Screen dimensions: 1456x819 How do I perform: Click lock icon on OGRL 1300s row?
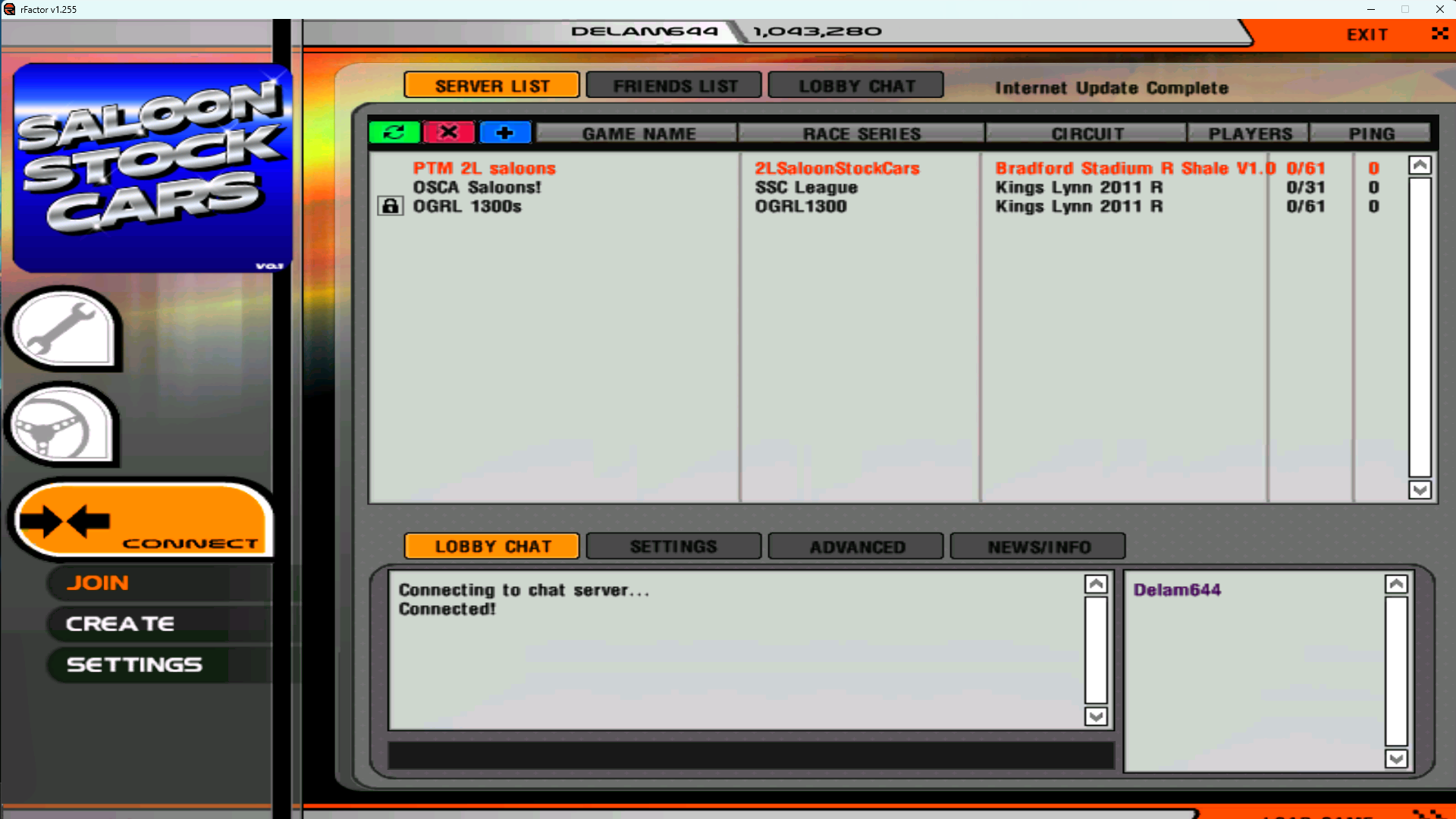click(x=391, y=206)
